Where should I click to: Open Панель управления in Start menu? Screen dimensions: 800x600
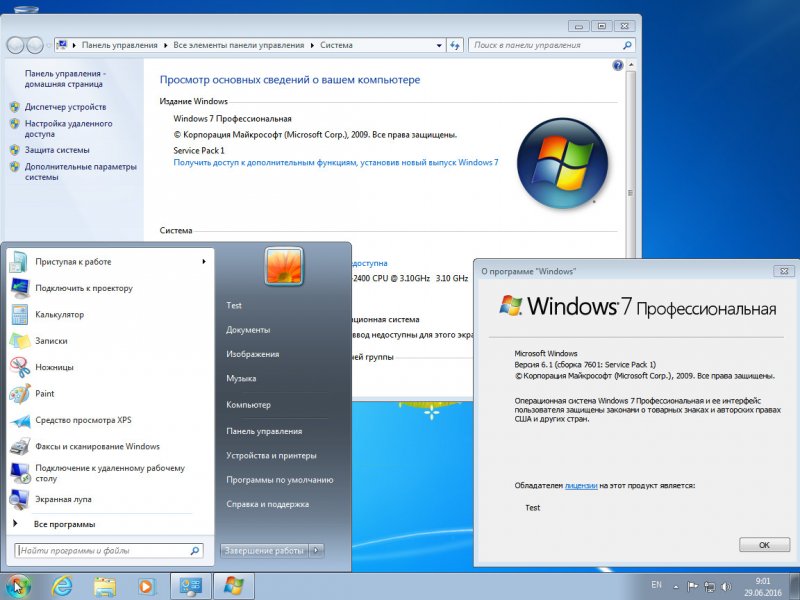[264, 431]
